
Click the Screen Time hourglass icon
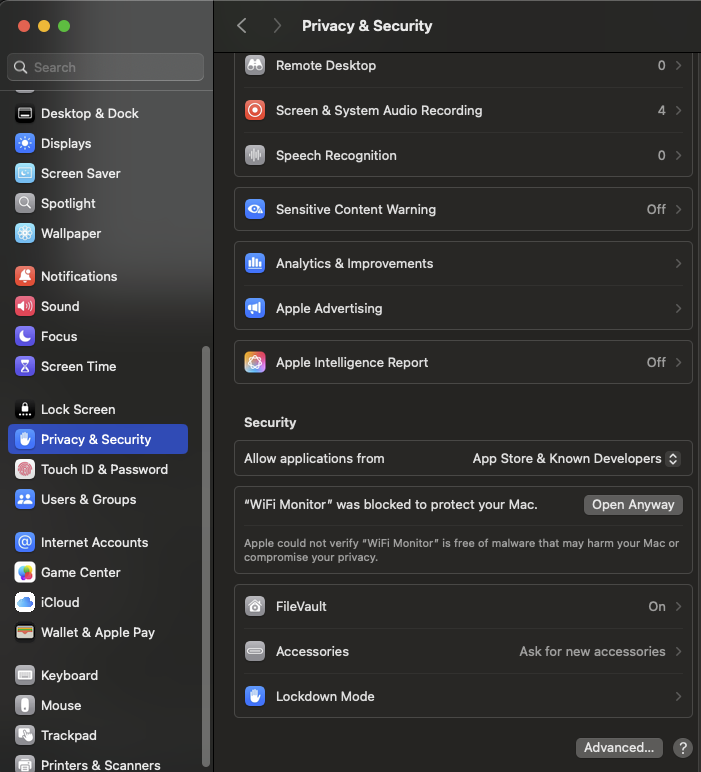[25, 367]
